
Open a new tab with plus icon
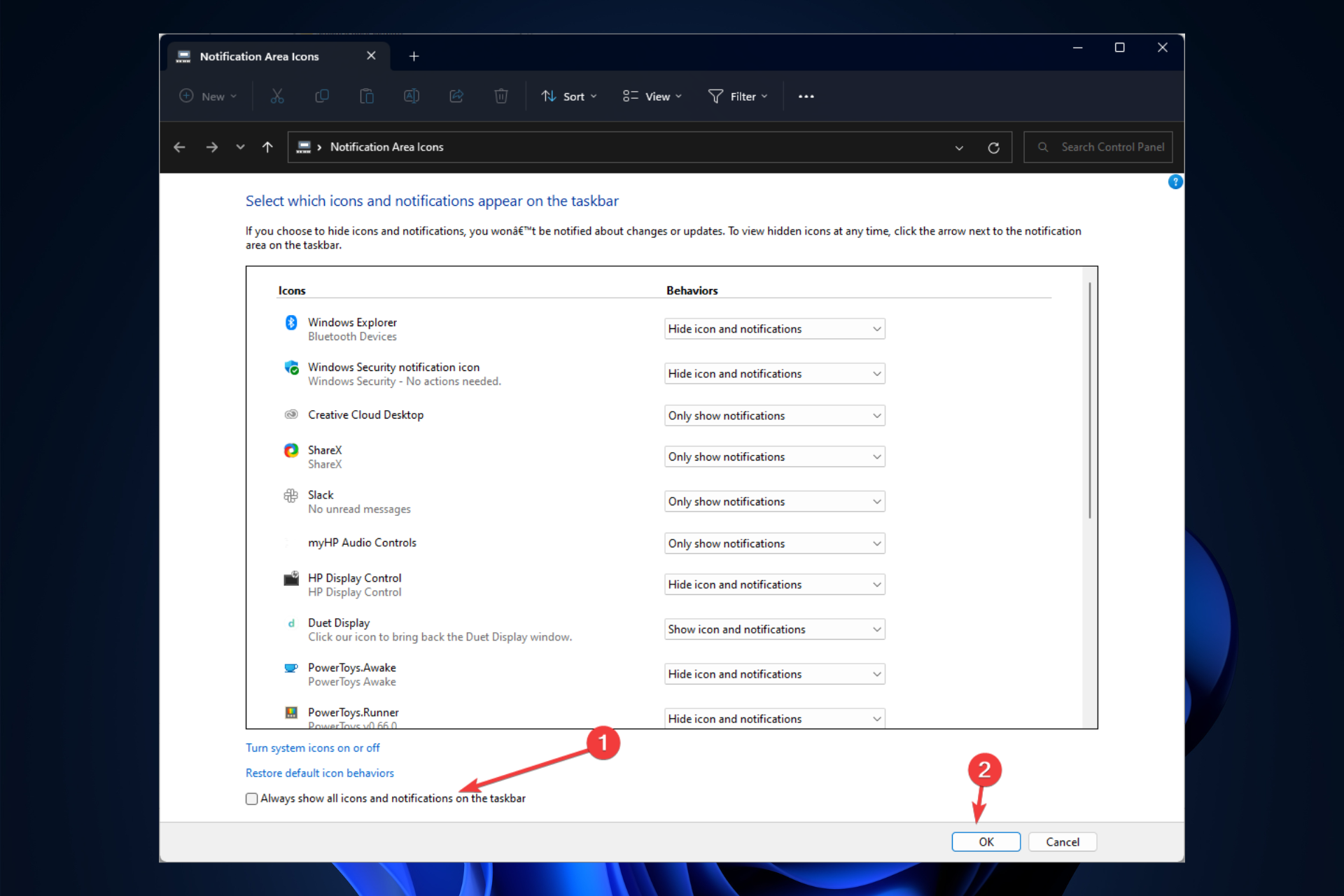(x=414, y=56)
